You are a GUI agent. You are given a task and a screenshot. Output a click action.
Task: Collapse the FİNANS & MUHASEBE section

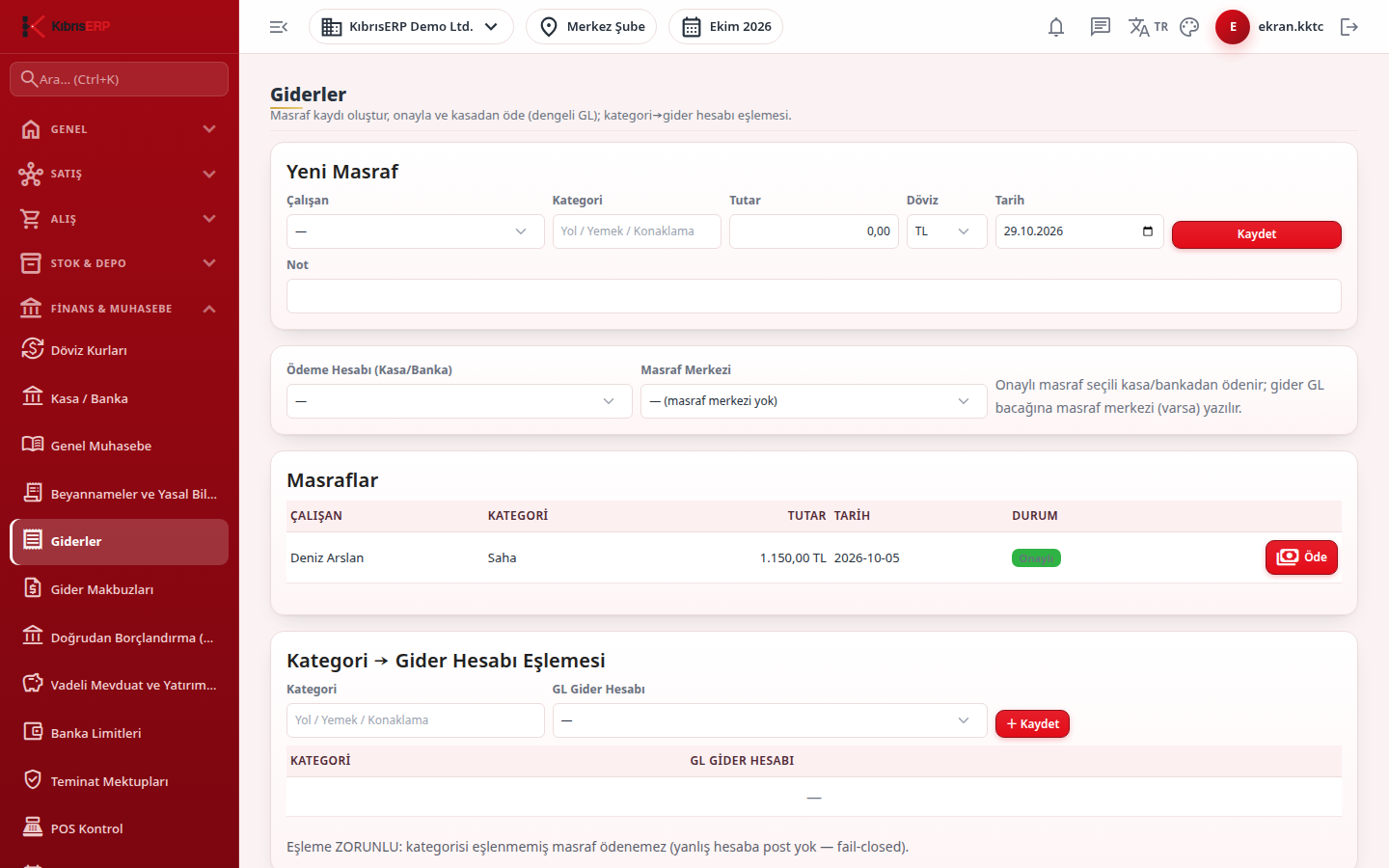click(x=120, y=309)
